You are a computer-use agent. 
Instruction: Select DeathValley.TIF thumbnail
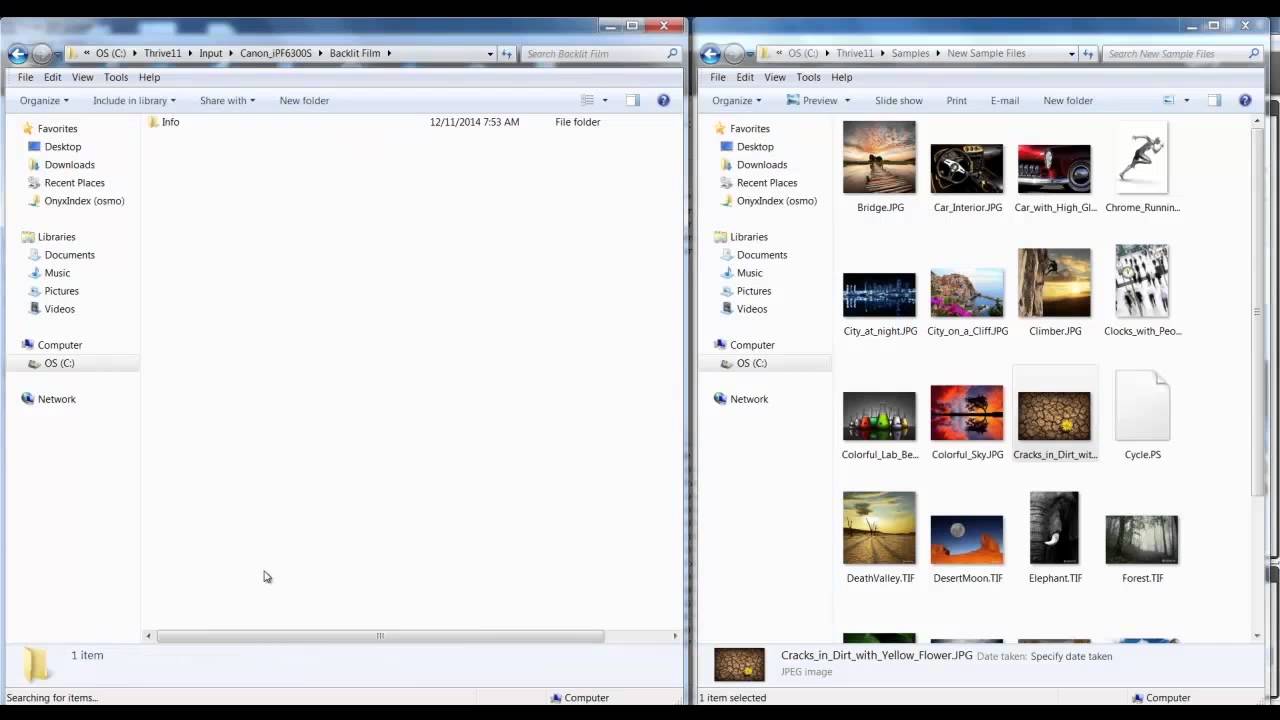(879, 528)
